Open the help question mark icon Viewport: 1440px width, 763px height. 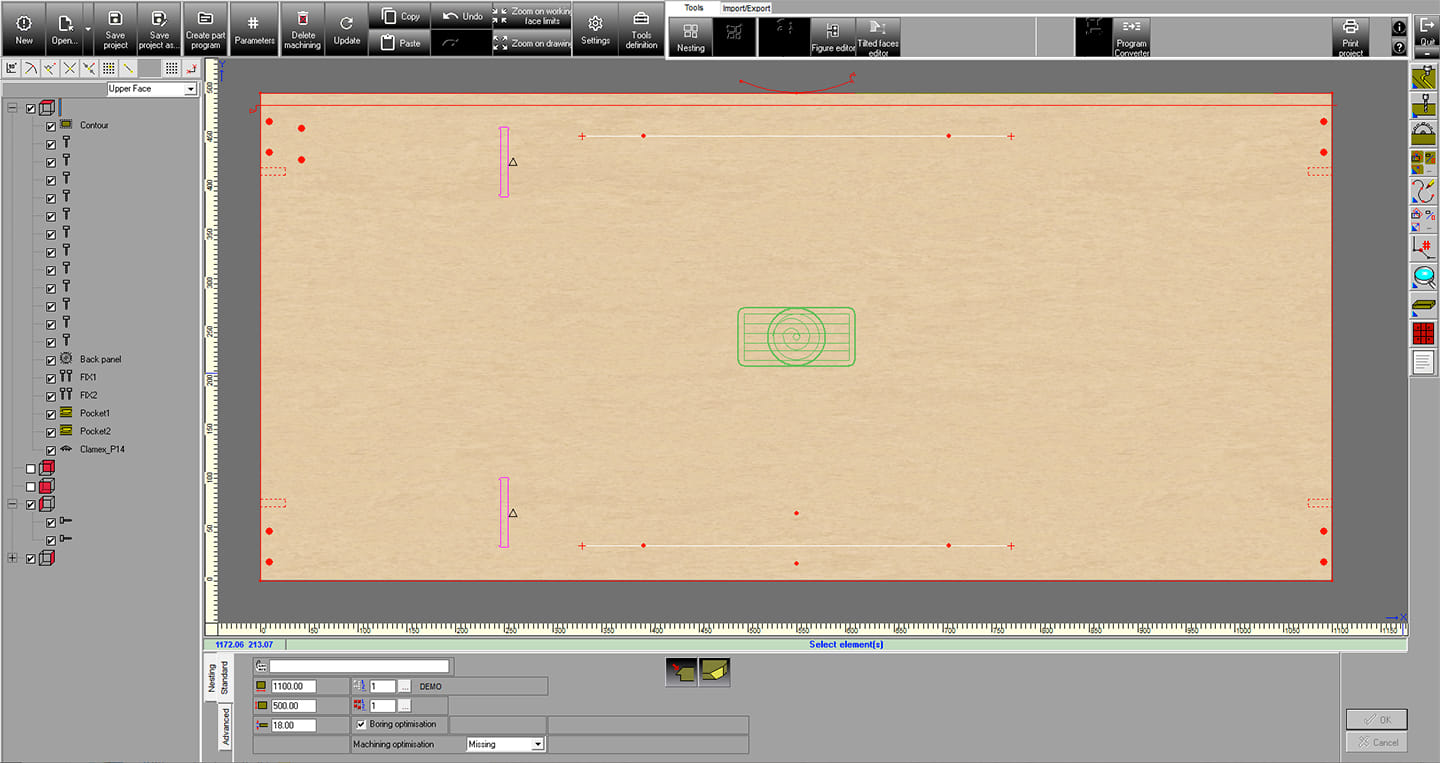point(1399,47)
